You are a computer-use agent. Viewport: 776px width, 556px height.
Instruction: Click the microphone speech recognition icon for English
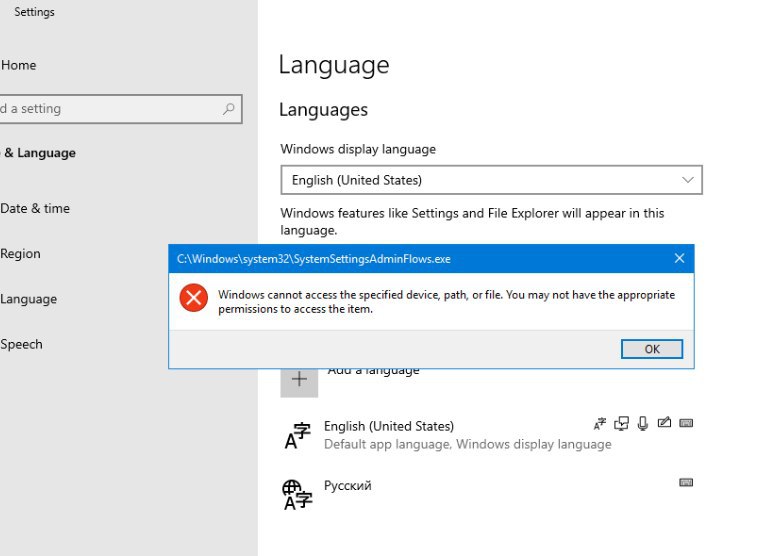(x=643, y=423)
